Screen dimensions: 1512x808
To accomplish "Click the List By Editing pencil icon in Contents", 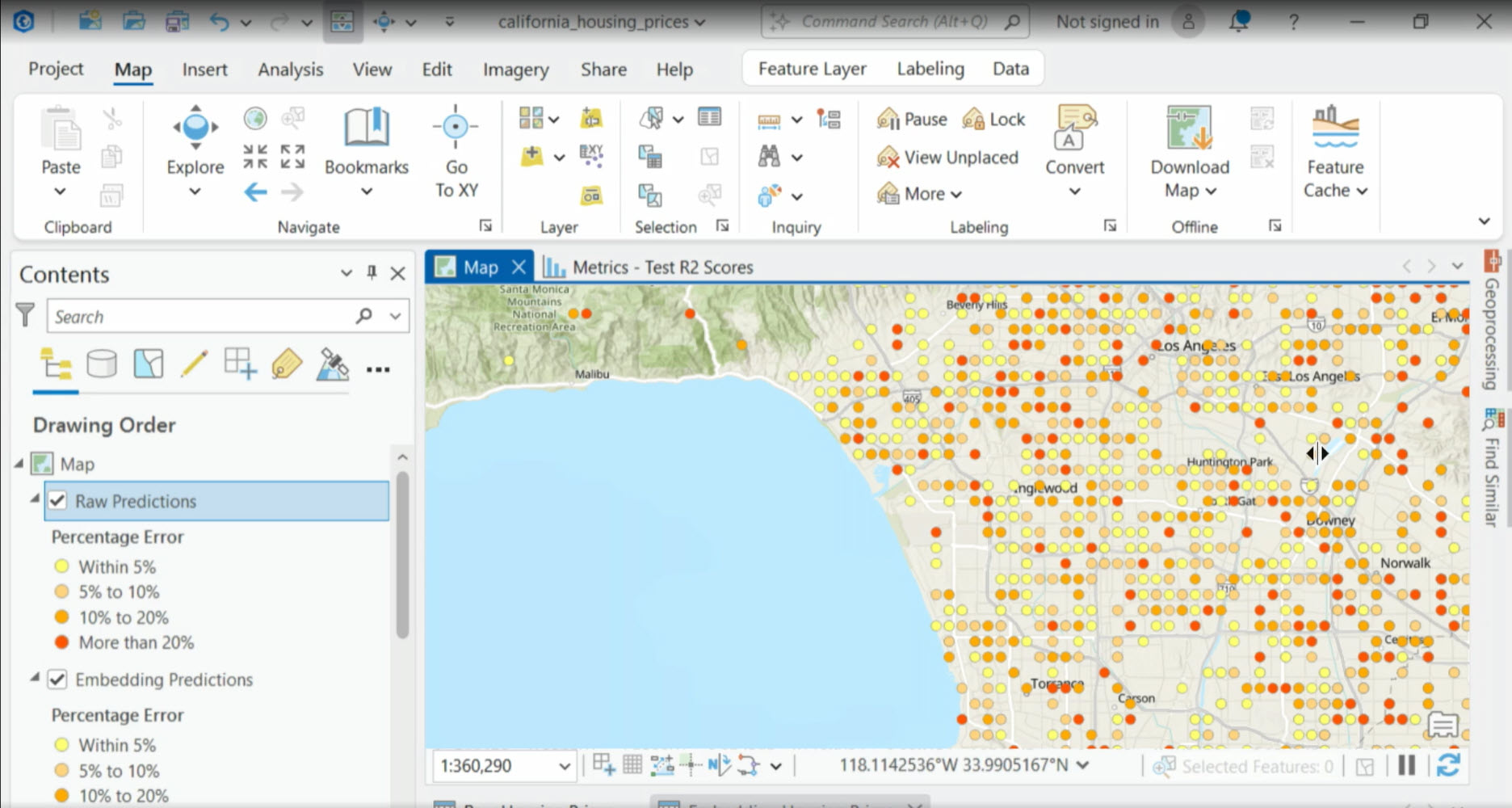I will coord(193,364).
